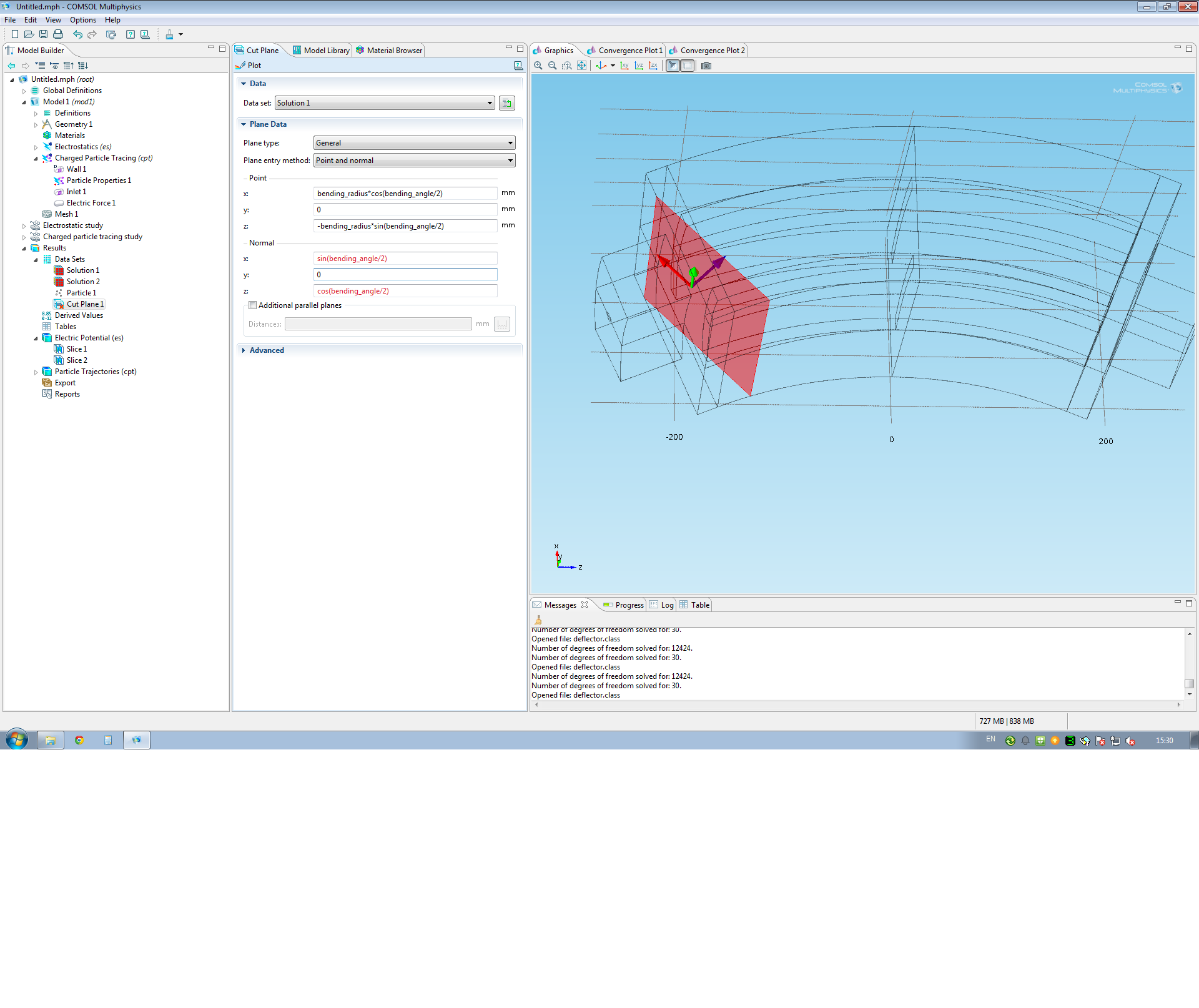
Task: Click Move Down icon in Model Builder toolbar
Action: coord(83,66)
